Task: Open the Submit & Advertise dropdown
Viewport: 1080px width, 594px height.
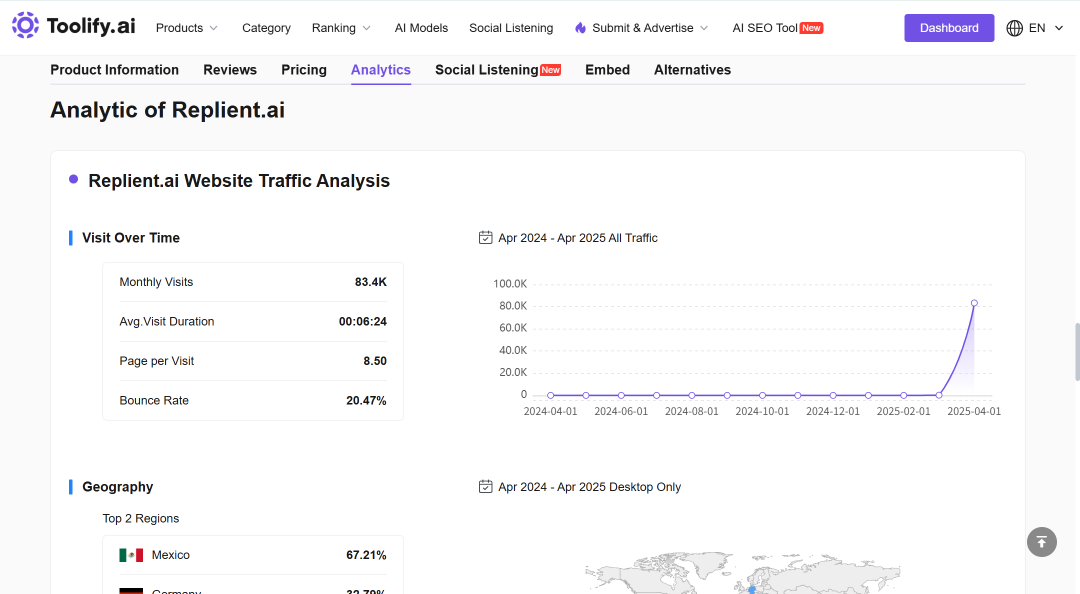Action: click(642, 28)
